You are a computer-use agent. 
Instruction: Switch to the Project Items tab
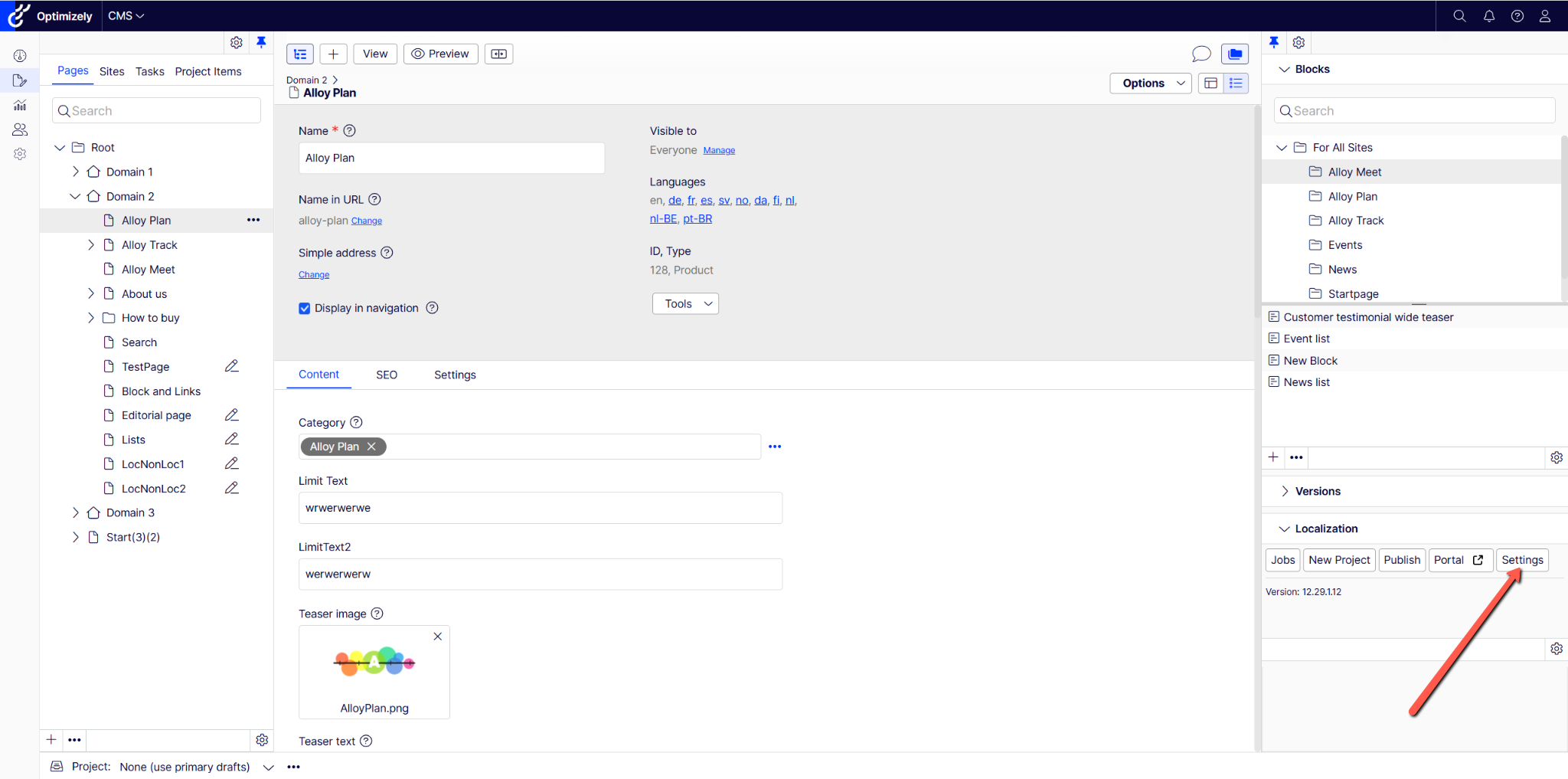pyautogui.click(x=208, y=71)
